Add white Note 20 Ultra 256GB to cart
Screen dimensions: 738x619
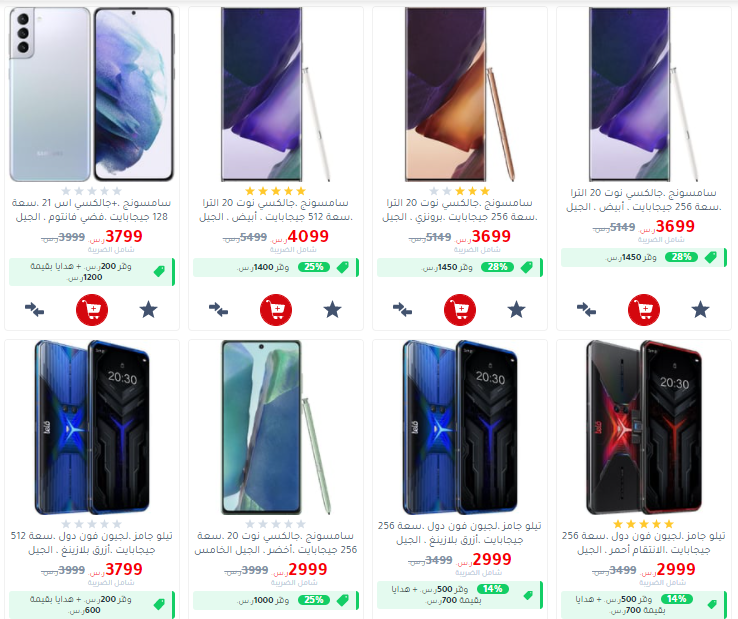[x=644, y=310]
